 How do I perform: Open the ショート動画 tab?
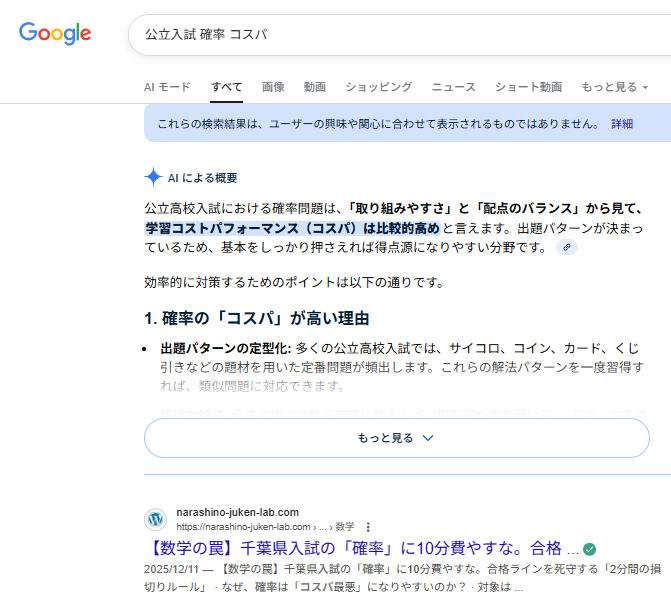(x=528, y=87)
